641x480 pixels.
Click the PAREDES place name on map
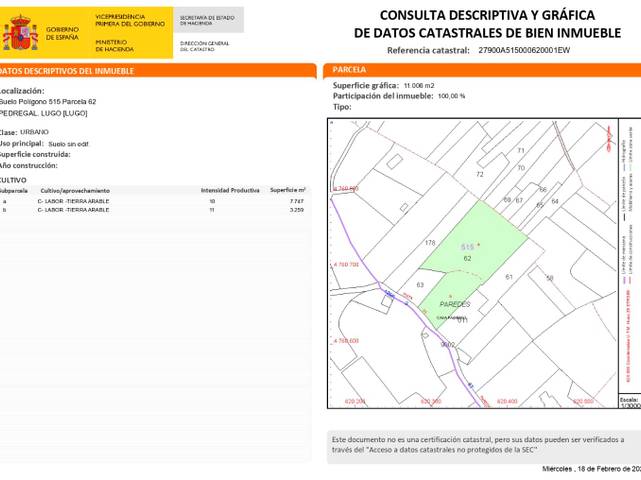point(455,304)
